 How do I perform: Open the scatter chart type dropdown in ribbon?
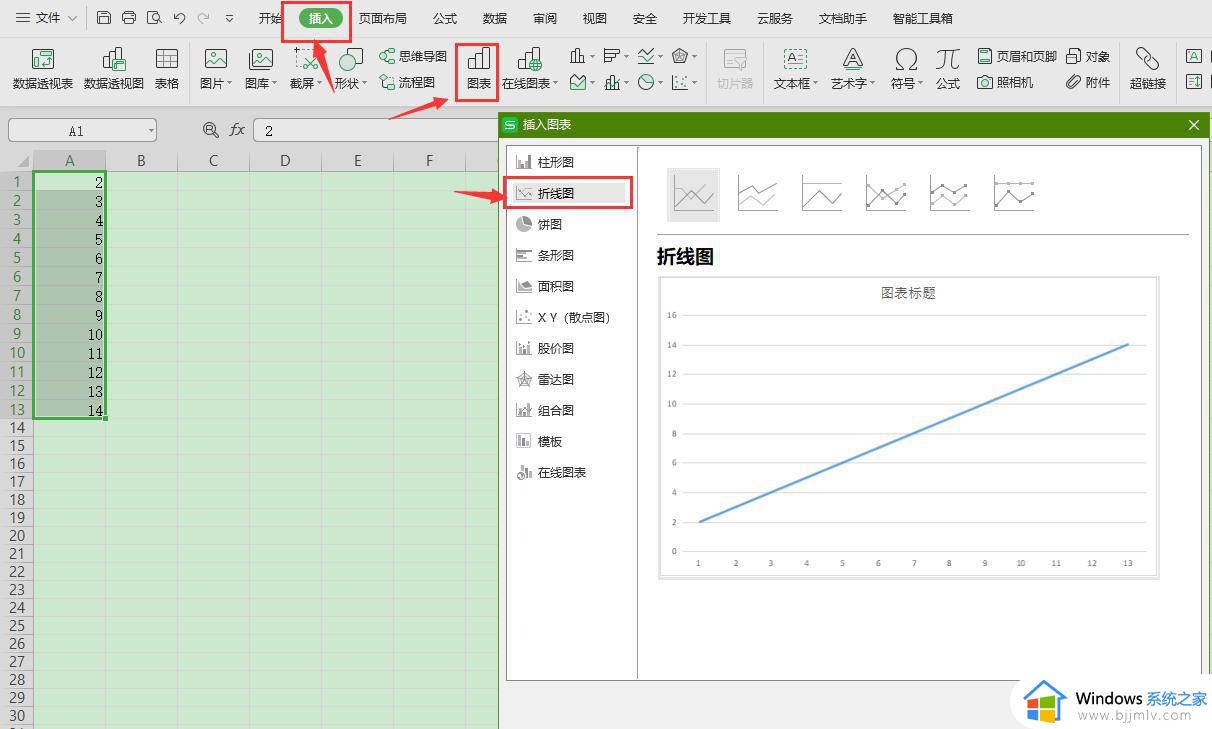685,83
